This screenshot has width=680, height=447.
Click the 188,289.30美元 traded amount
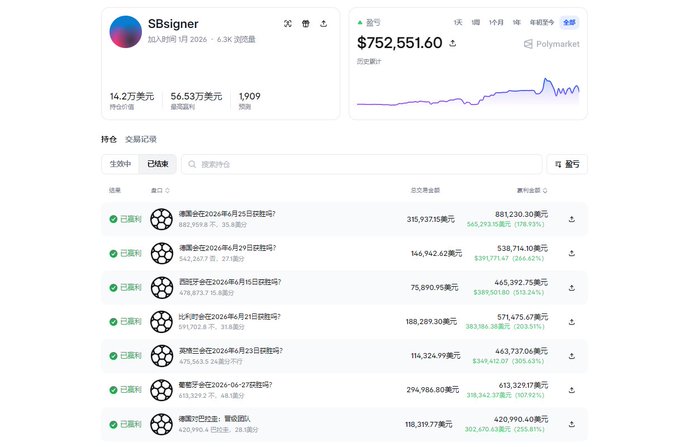click(x=431, y=322)
